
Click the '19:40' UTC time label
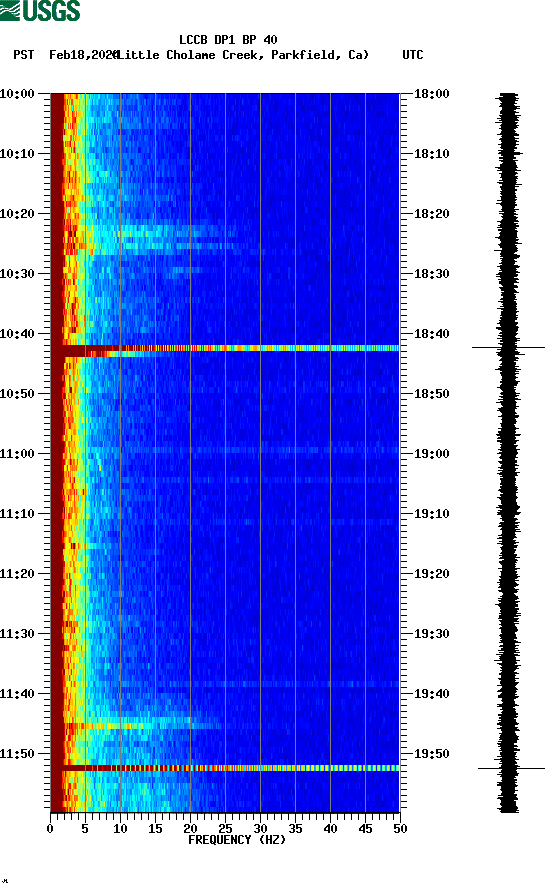click(x=432, y=693)
